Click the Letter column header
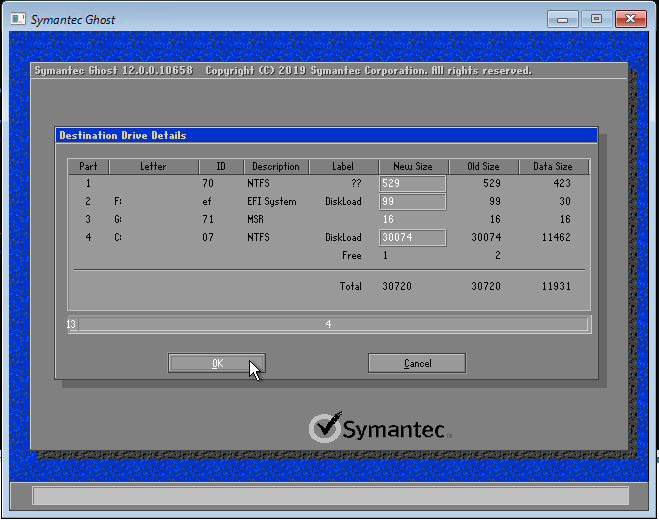 (153, 166)
